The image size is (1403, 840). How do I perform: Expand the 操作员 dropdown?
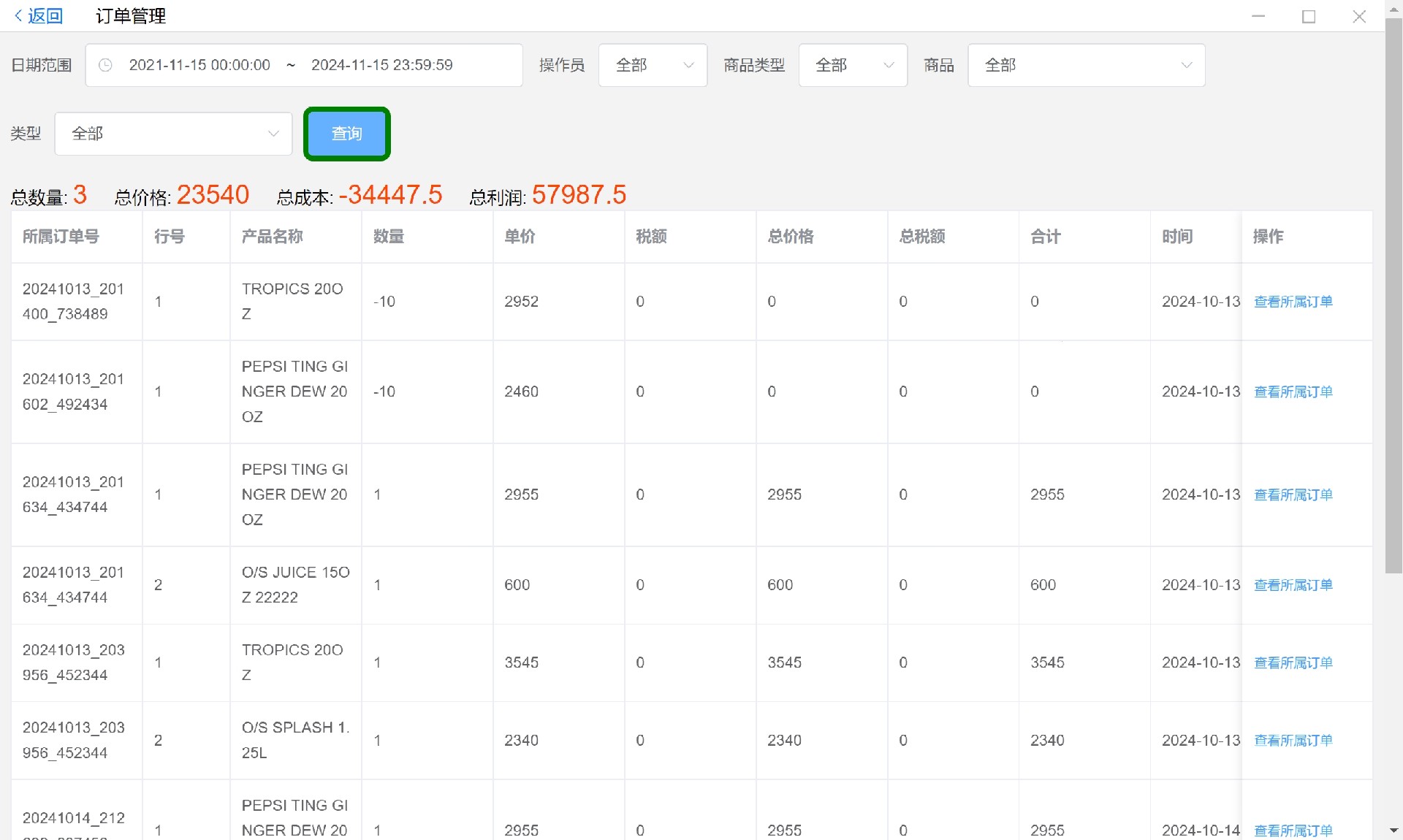point(653,65)
